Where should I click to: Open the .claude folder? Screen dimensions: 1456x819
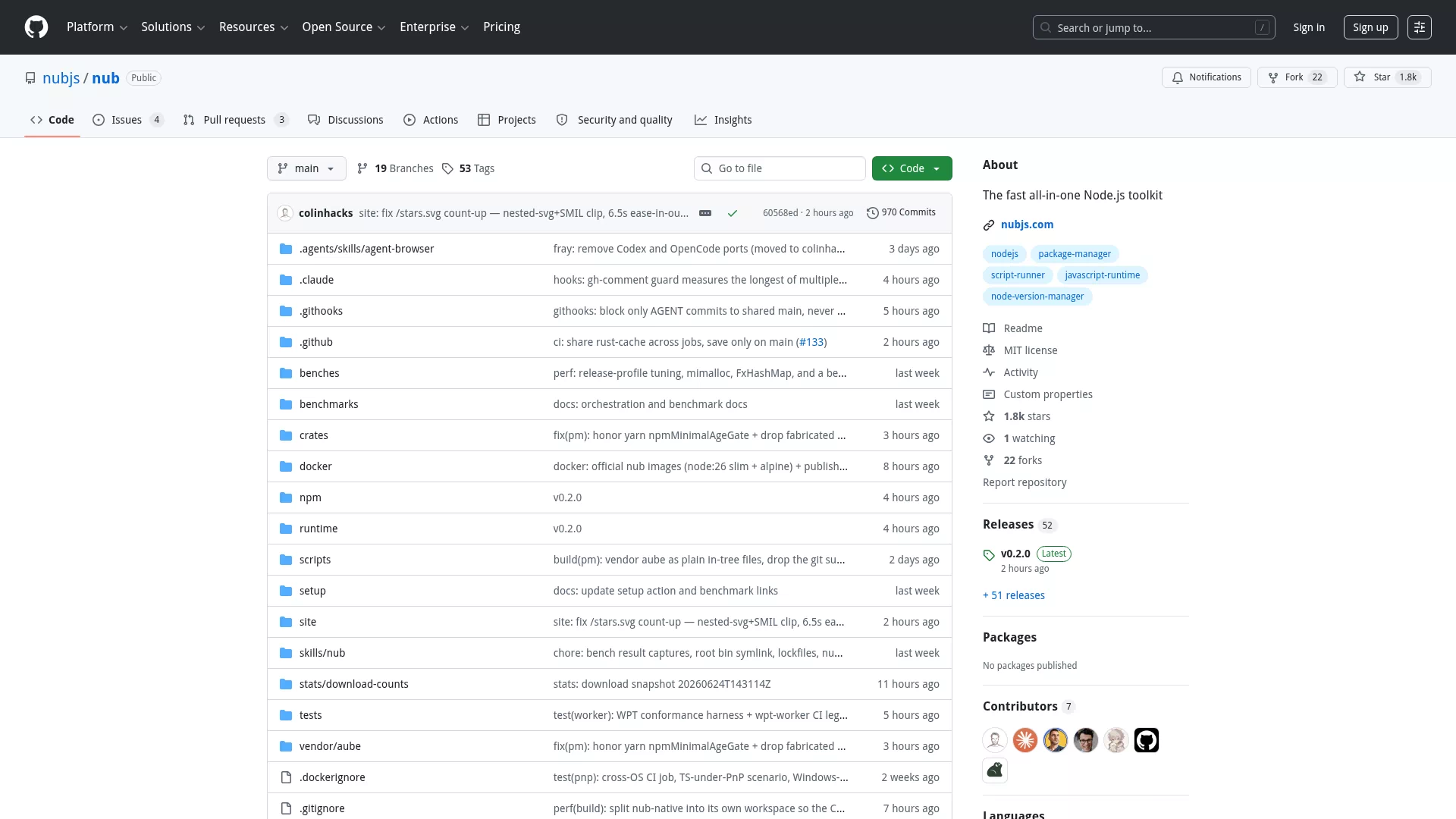(316, 280)
